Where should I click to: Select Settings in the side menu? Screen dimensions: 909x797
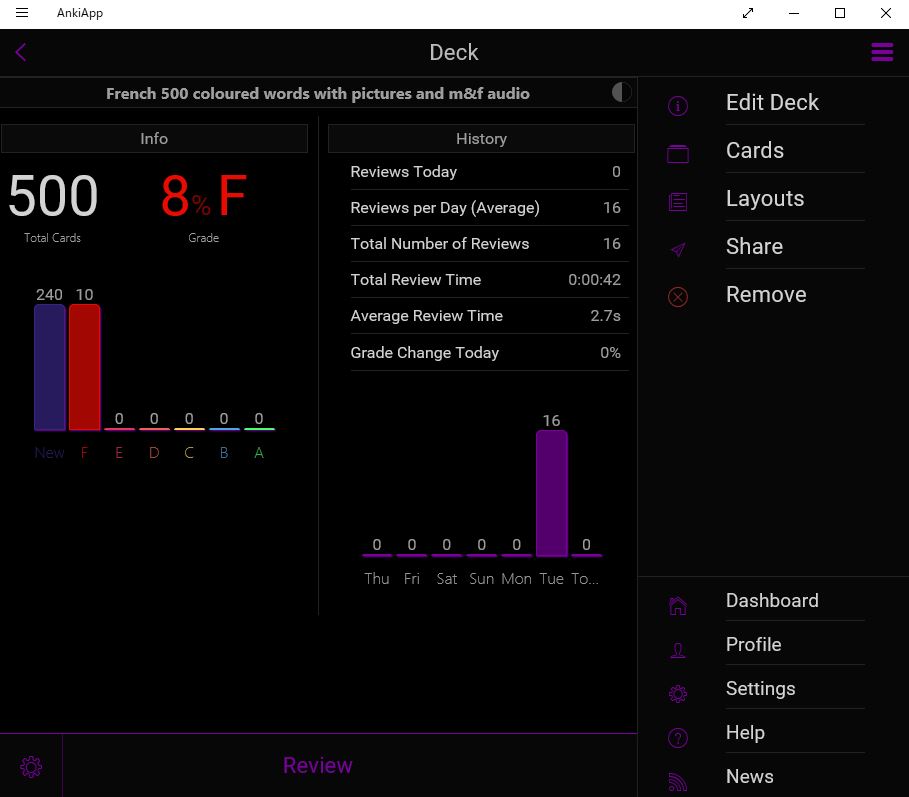(x=760, y=688)
